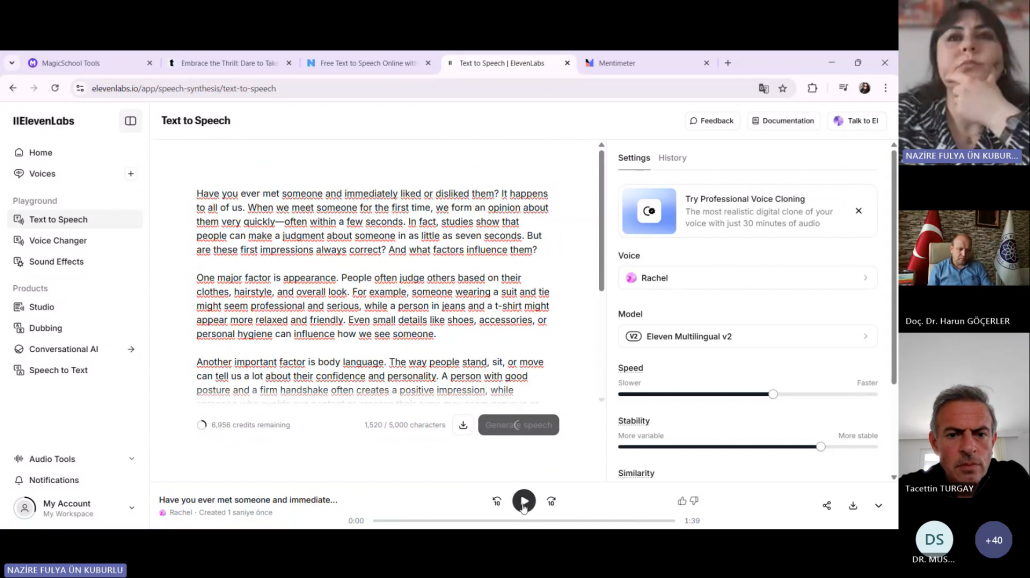Click the thumbs down icon

tap(694, 501)
